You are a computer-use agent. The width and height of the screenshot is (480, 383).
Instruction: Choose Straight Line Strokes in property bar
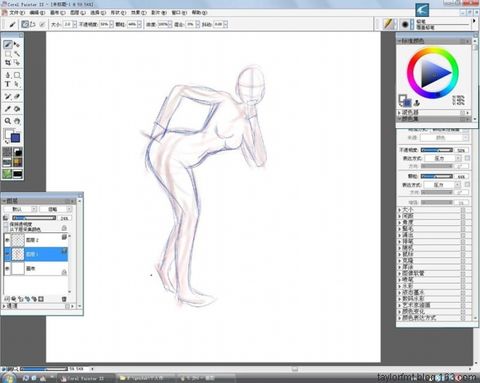pos(33,24)
